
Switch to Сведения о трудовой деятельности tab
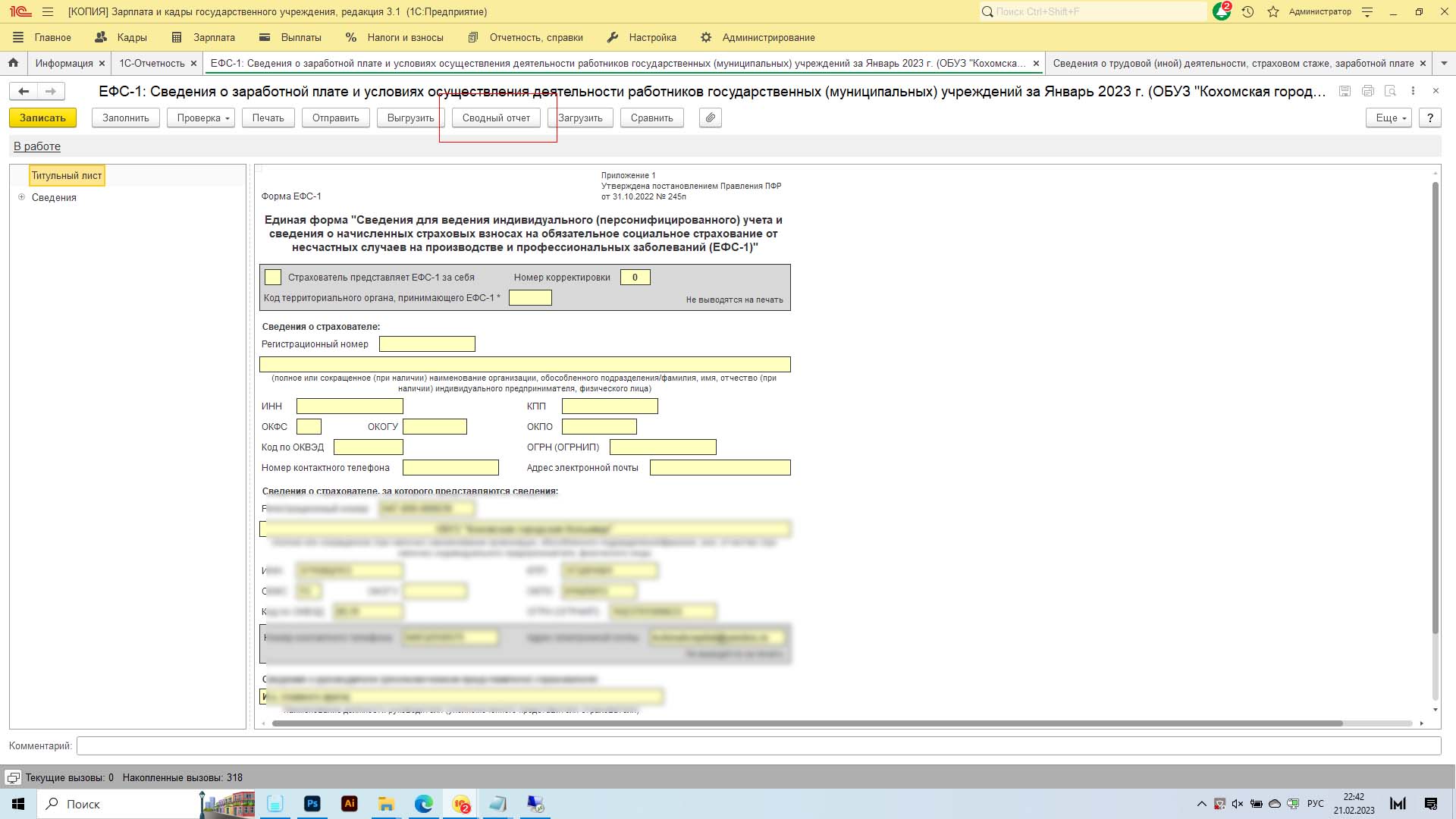tap(1233, 64)
